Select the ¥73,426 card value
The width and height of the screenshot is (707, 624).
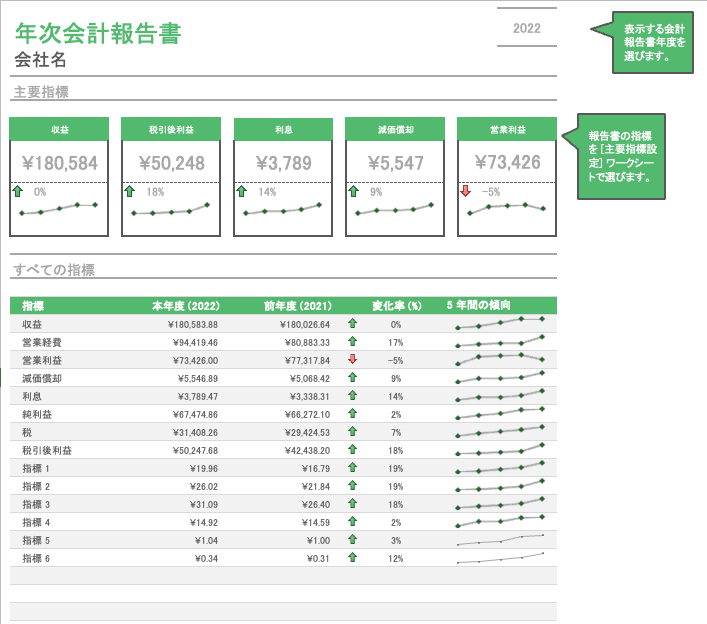pos(507,162)
